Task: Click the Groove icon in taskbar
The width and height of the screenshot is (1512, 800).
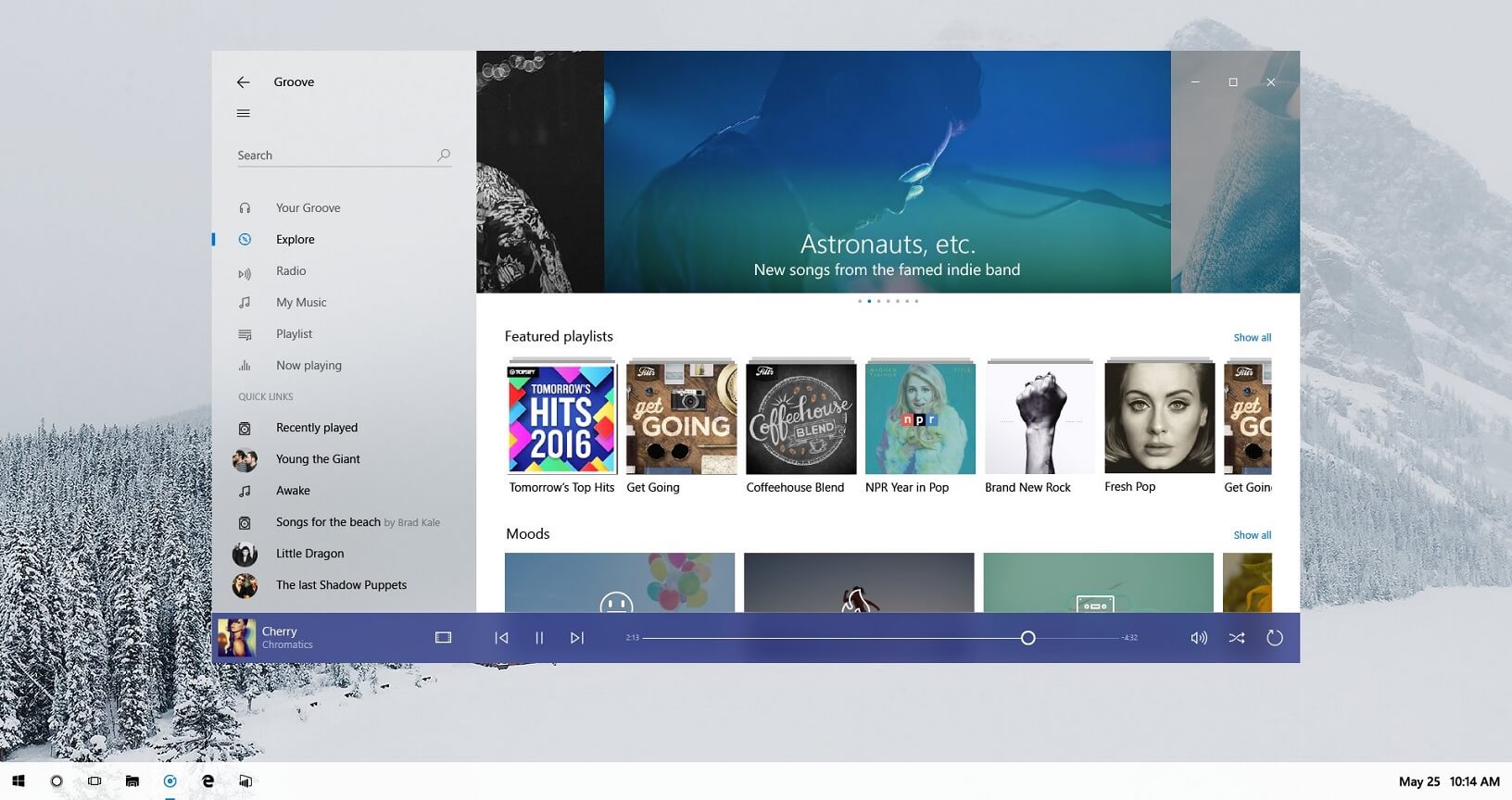Action: [170, 781]
